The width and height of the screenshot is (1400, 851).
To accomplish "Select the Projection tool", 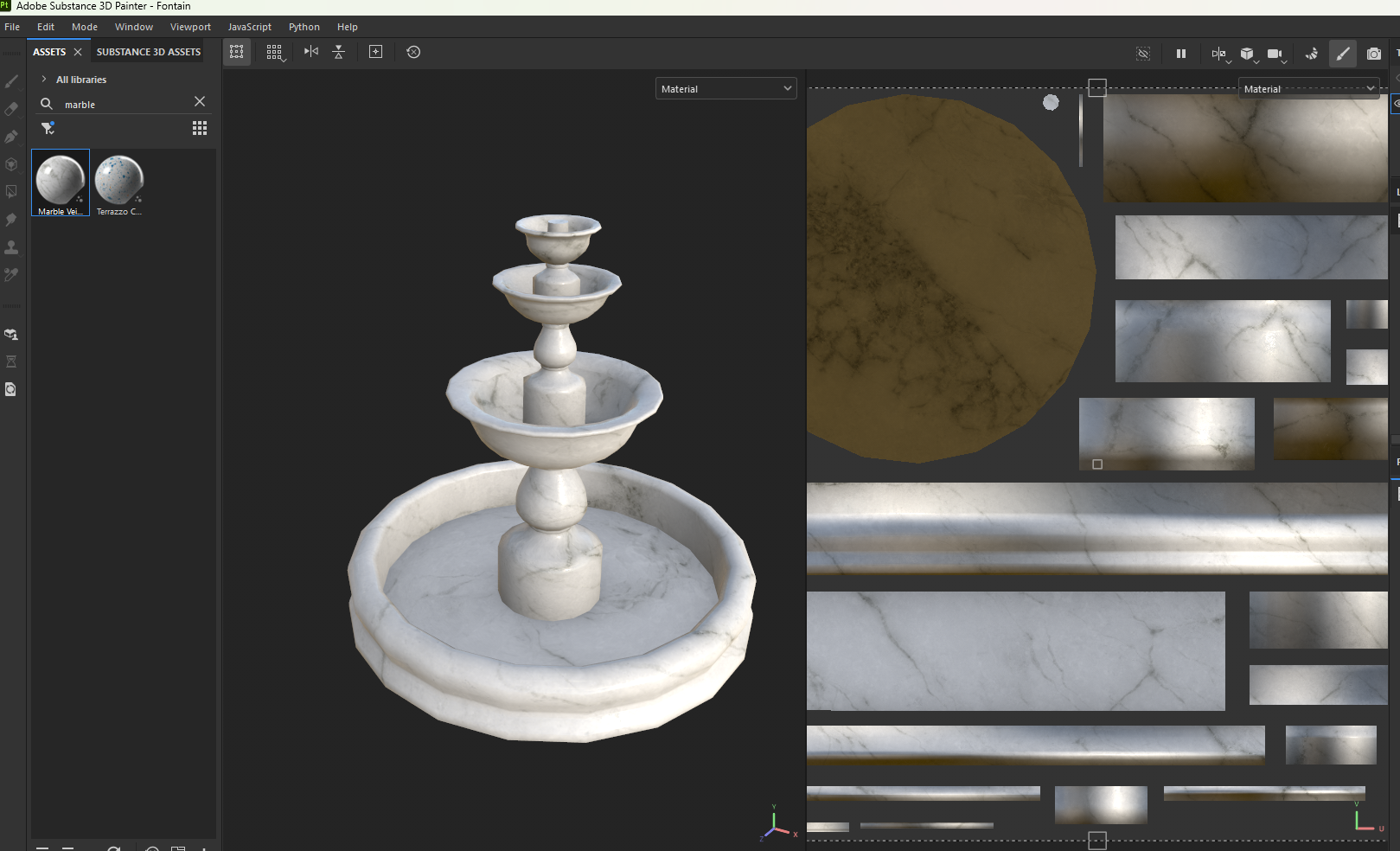I will coord(11,137).
